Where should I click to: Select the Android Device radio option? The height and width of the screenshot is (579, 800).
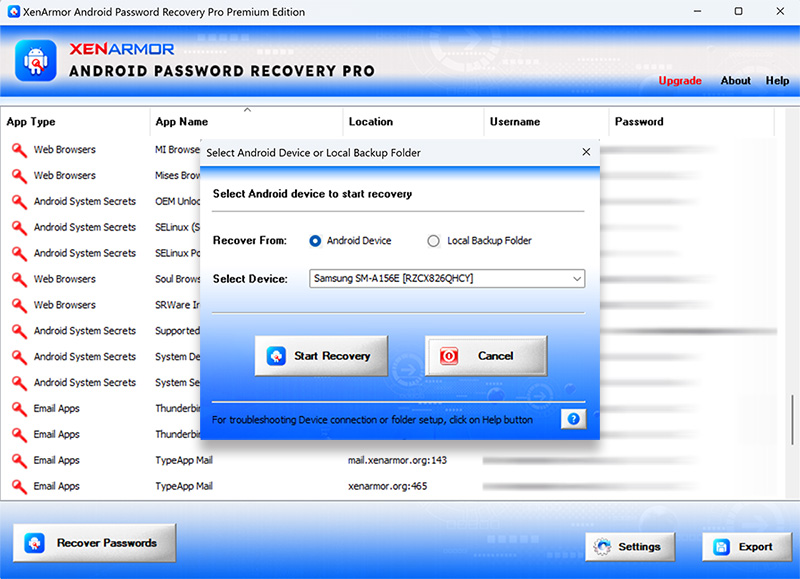click(x=315, y=241)
